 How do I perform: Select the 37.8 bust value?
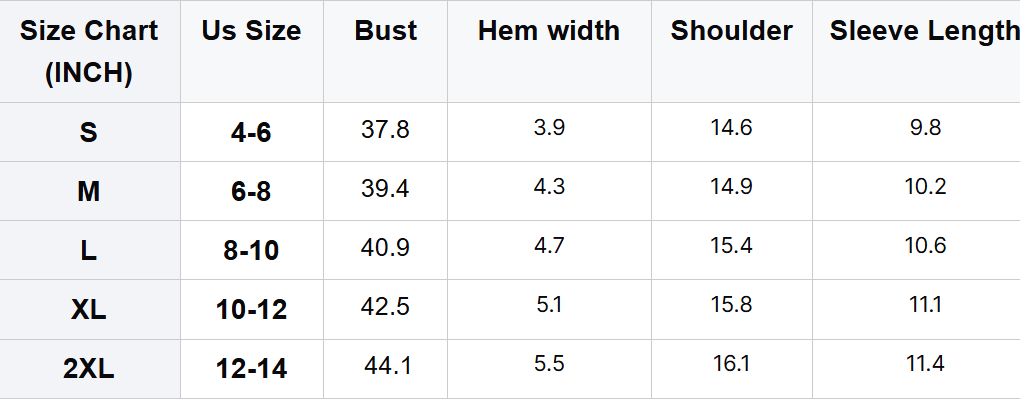click(385, 130)
